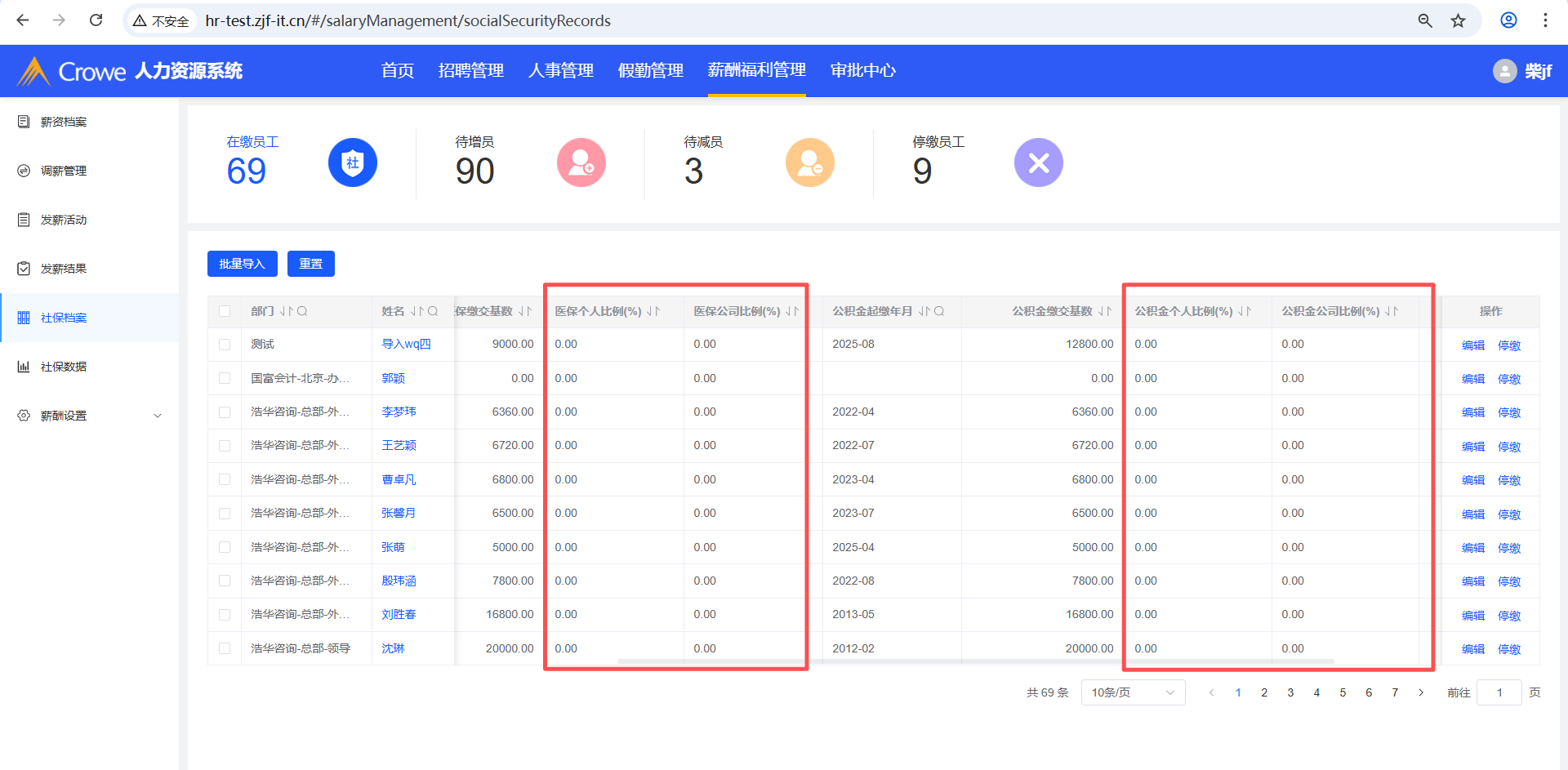The height and width of the screenshot is (770, 1568).
Task: Open the 10条/页 page size dropdown
Action: (1132, 692)
